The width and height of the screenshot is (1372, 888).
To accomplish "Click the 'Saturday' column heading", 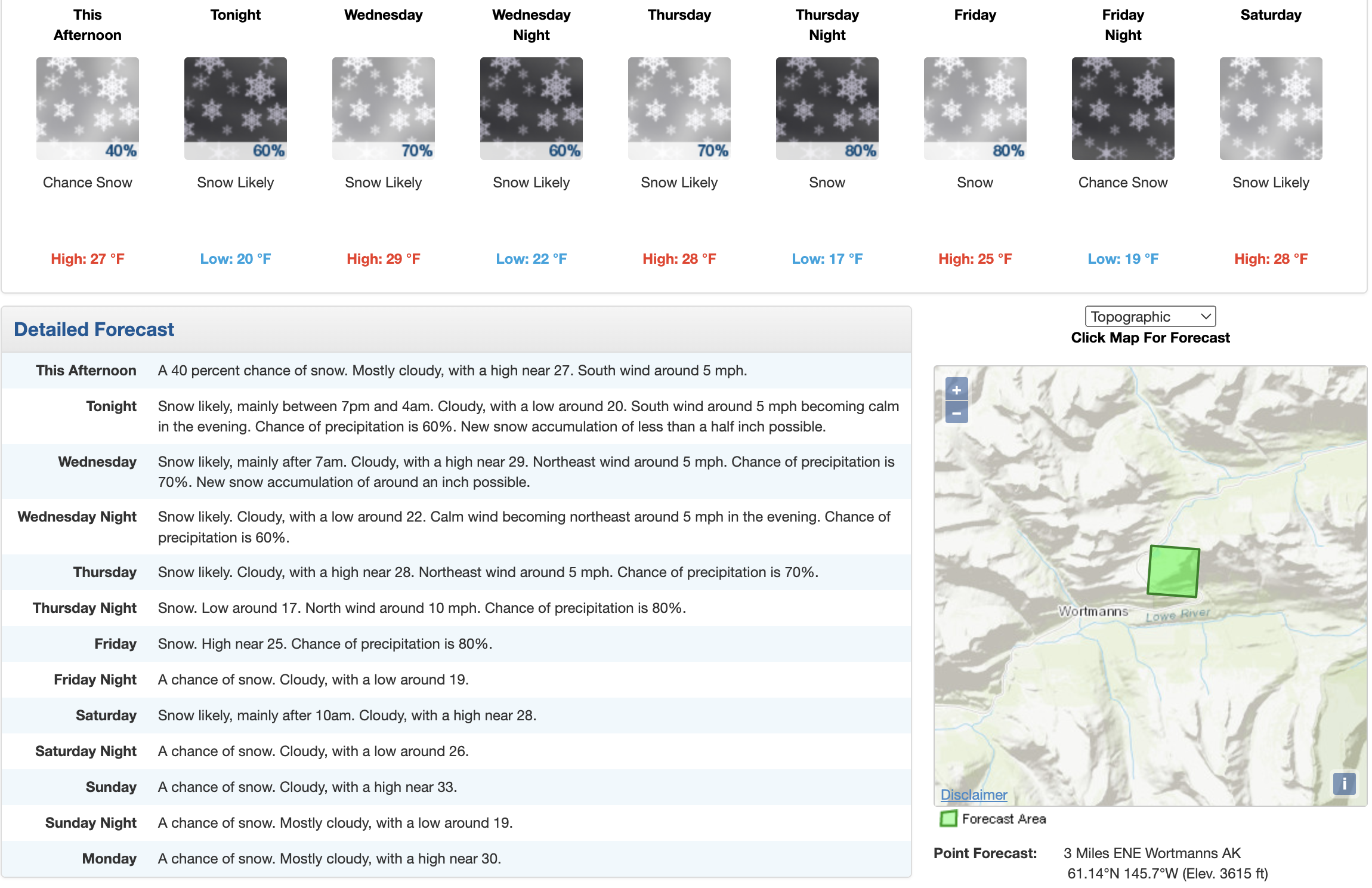I will tap(1271, 15).
